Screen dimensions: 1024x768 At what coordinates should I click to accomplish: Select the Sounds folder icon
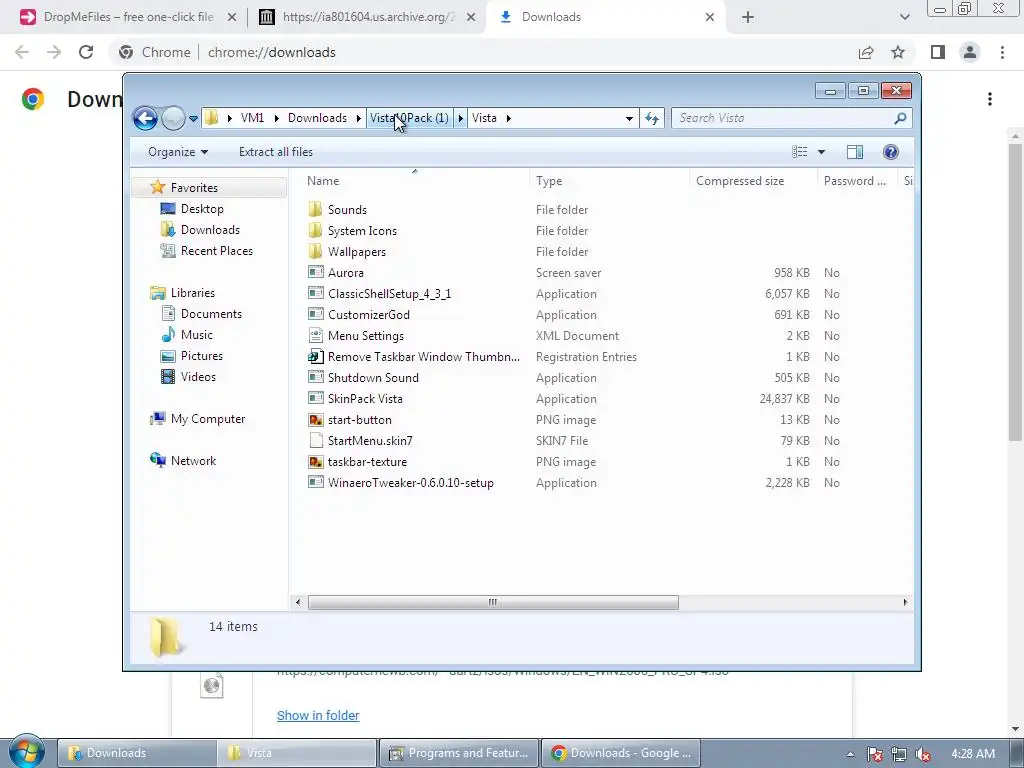[x=315, y=209]
